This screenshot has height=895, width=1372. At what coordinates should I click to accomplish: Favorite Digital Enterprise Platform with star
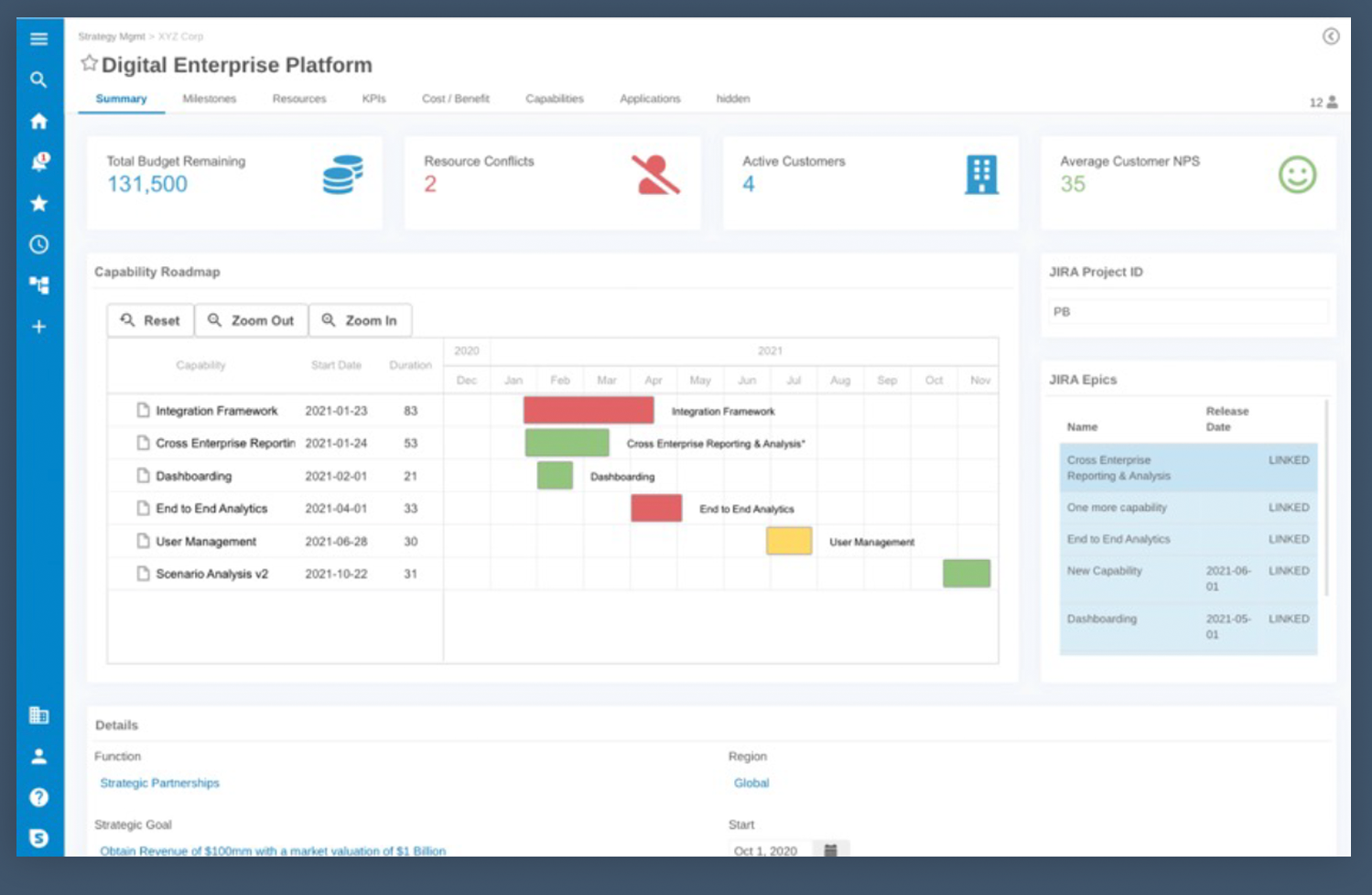[x=89, y=64]
